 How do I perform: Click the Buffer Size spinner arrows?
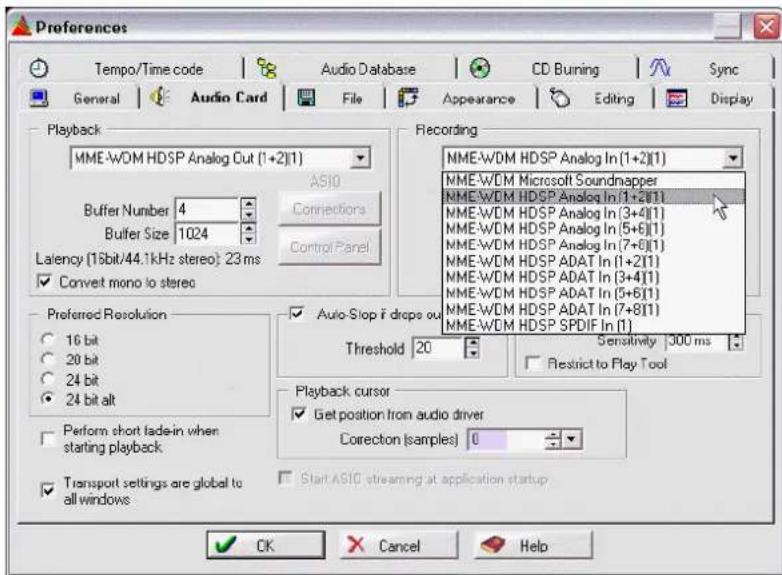[248, 233]
